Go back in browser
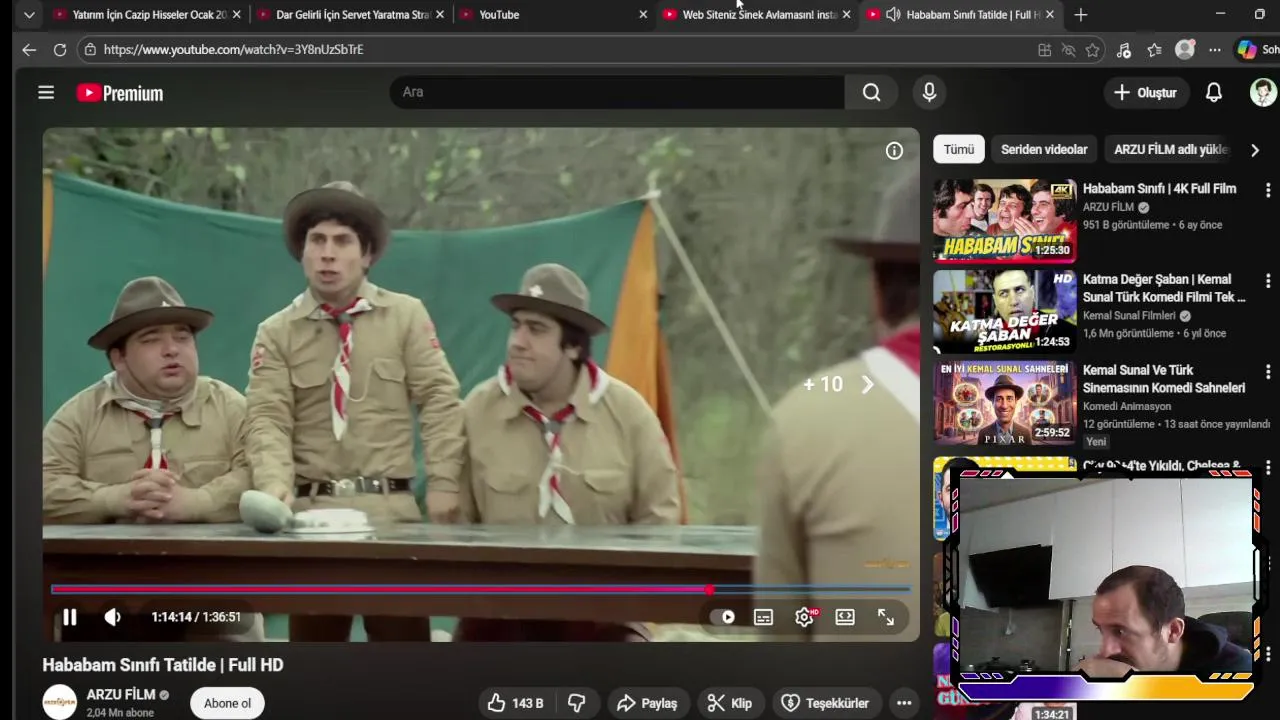Viewport: 1280px width, 720px height. point(29,49)
